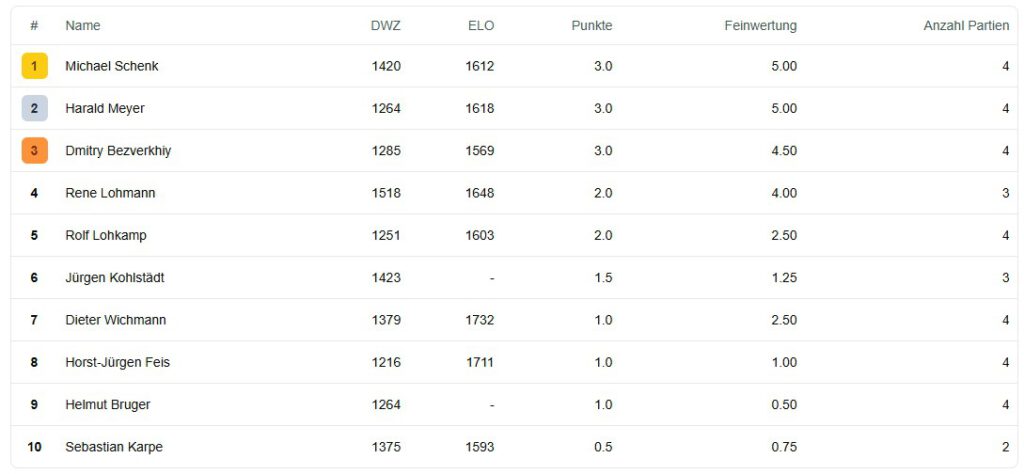The image size is (1024, 474).
Task: Click on Rene Lohmann's name
Action: (x=110, y=193)
